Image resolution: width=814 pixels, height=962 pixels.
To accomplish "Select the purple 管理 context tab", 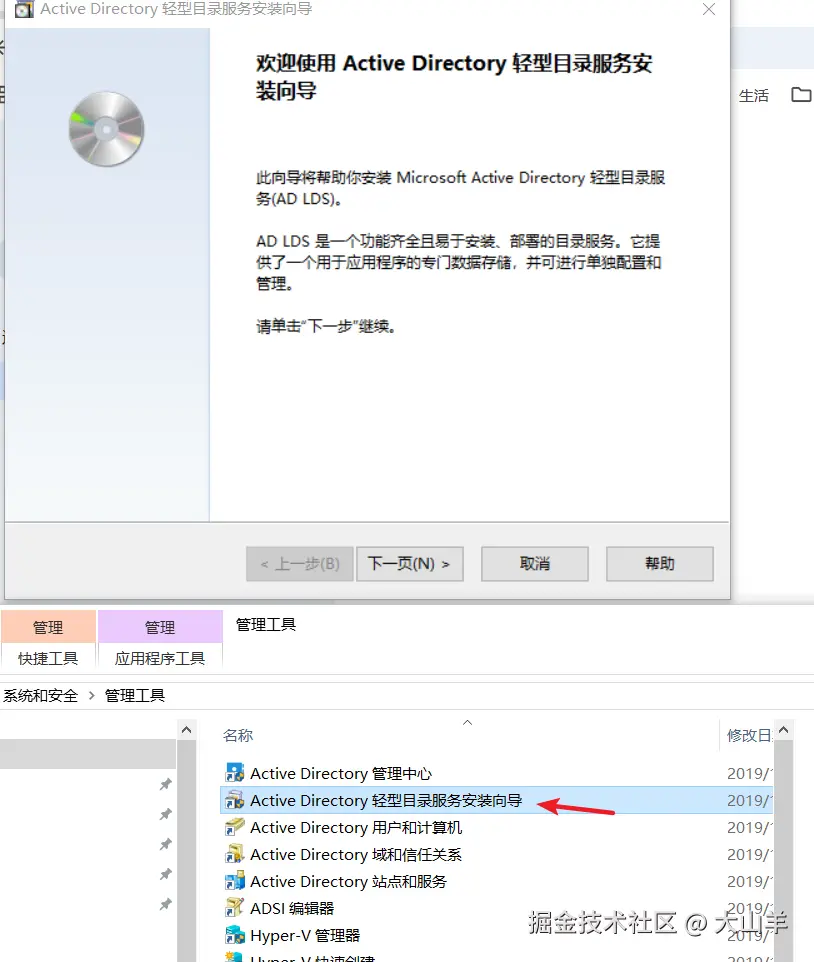I will pyautogui.click(x=159, y=627).
